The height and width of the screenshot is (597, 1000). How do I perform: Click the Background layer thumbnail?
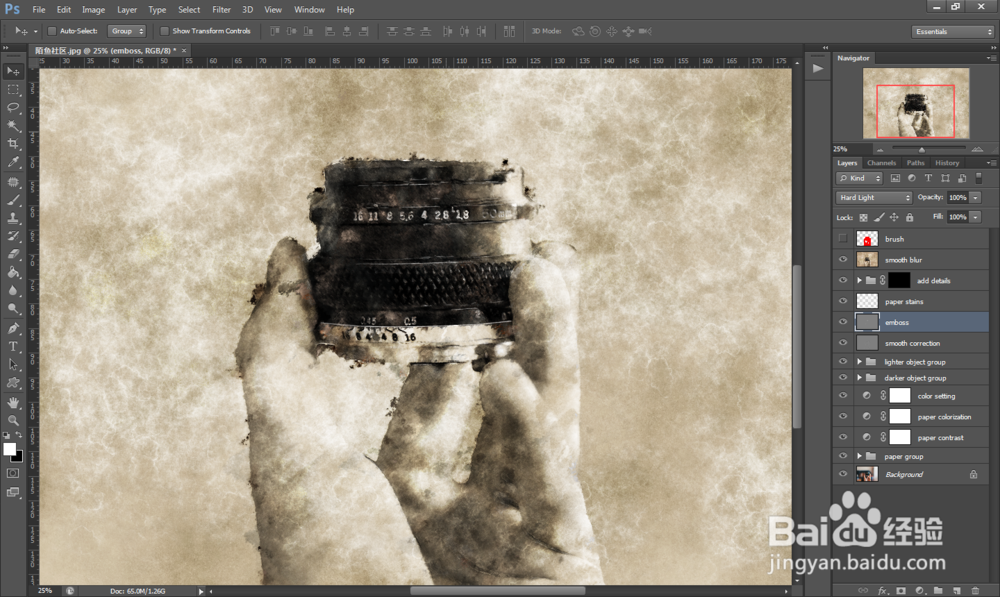(x=867, y=474)
